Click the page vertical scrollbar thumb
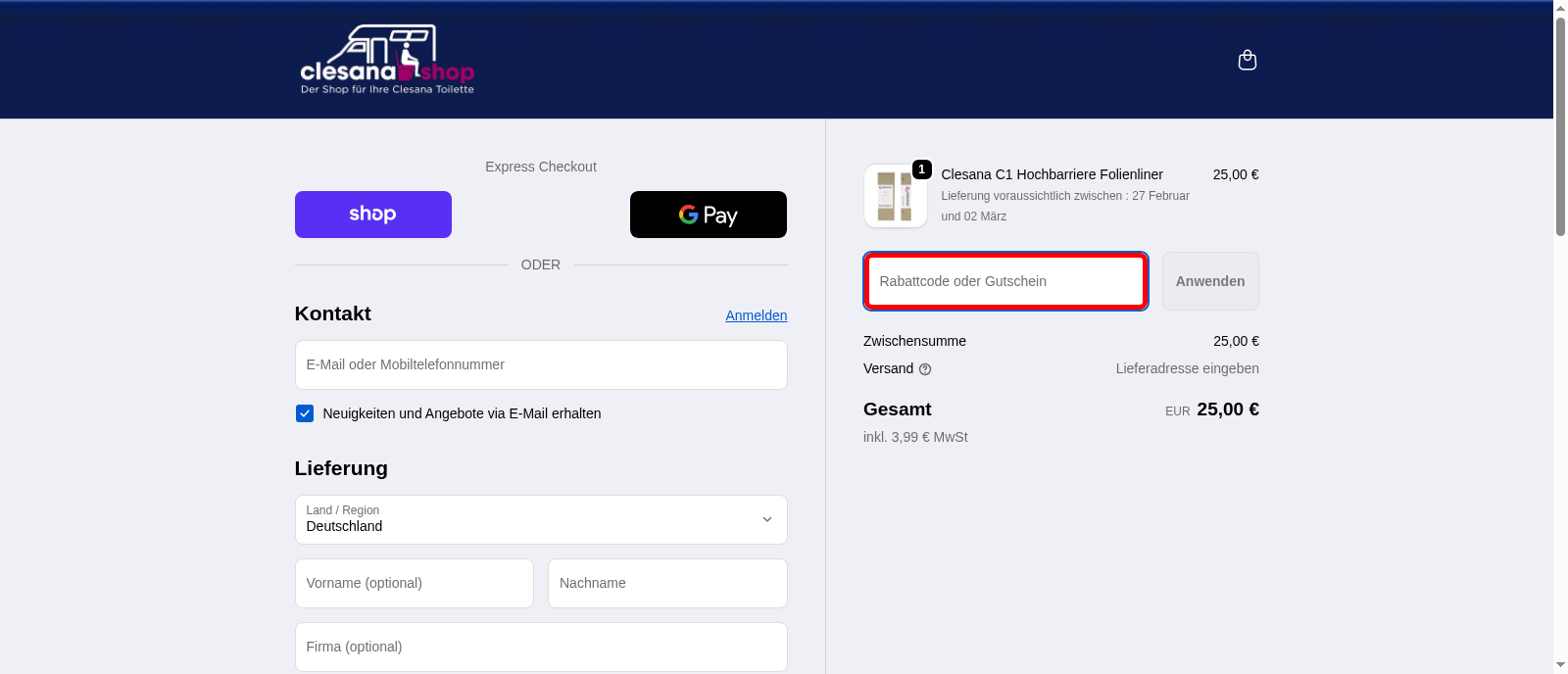 1560,126
